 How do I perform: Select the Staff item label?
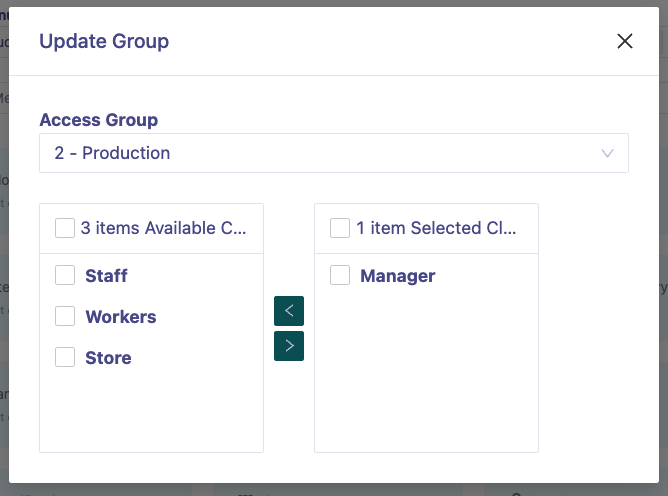[106, 276]
